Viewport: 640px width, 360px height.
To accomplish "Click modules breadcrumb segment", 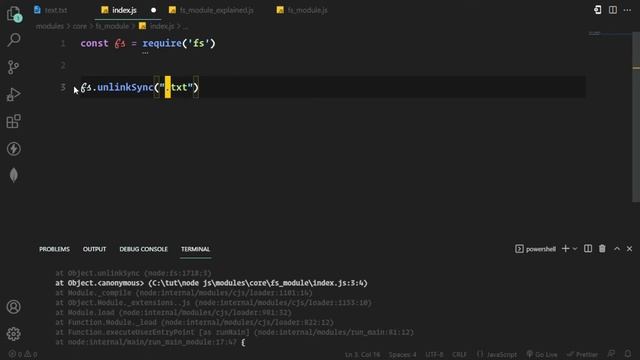I will (50, 26).
